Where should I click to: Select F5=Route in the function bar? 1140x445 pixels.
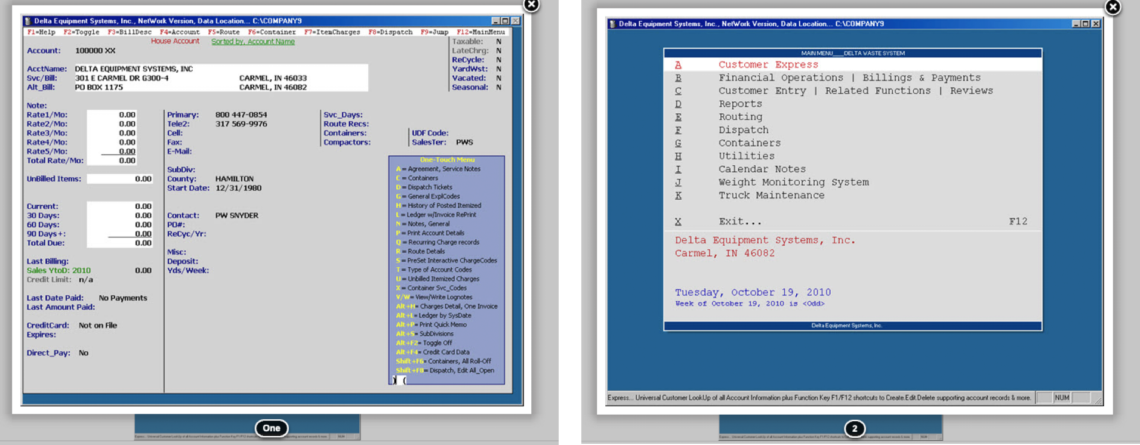(223, 33)
